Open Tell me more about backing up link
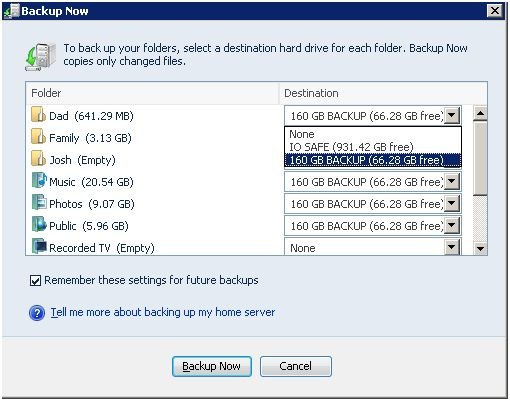 (163, 312)
